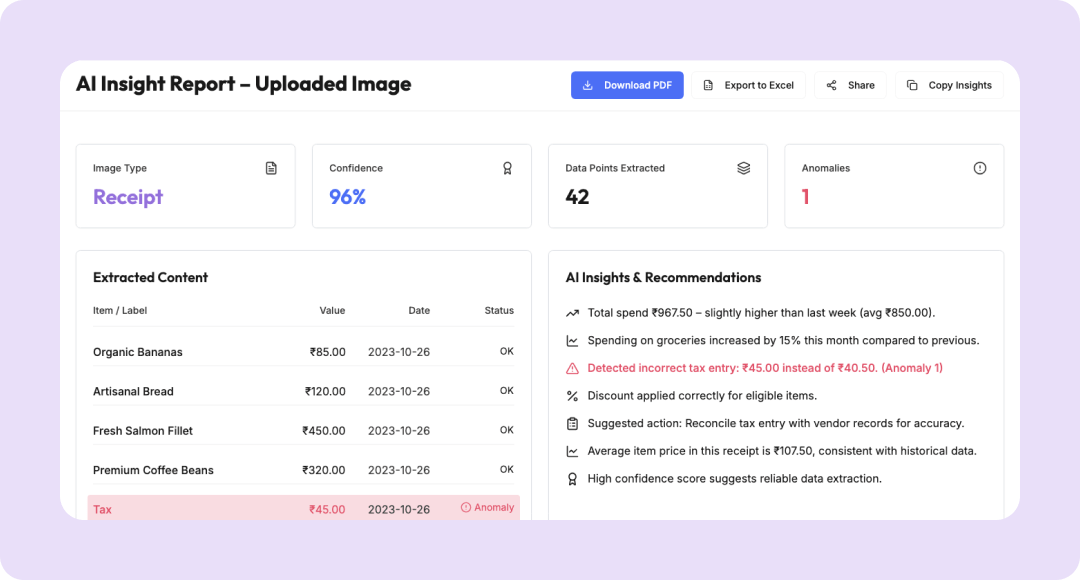Click the document icon in Image Type card

(x=271, y=168)
